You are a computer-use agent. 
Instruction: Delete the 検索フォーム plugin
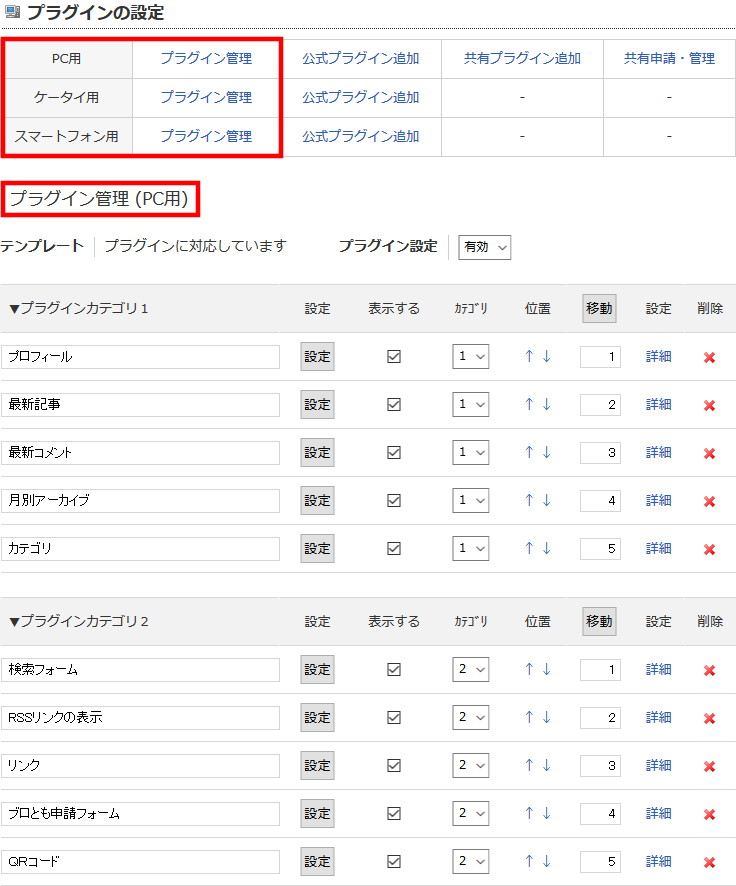(709, 670)
